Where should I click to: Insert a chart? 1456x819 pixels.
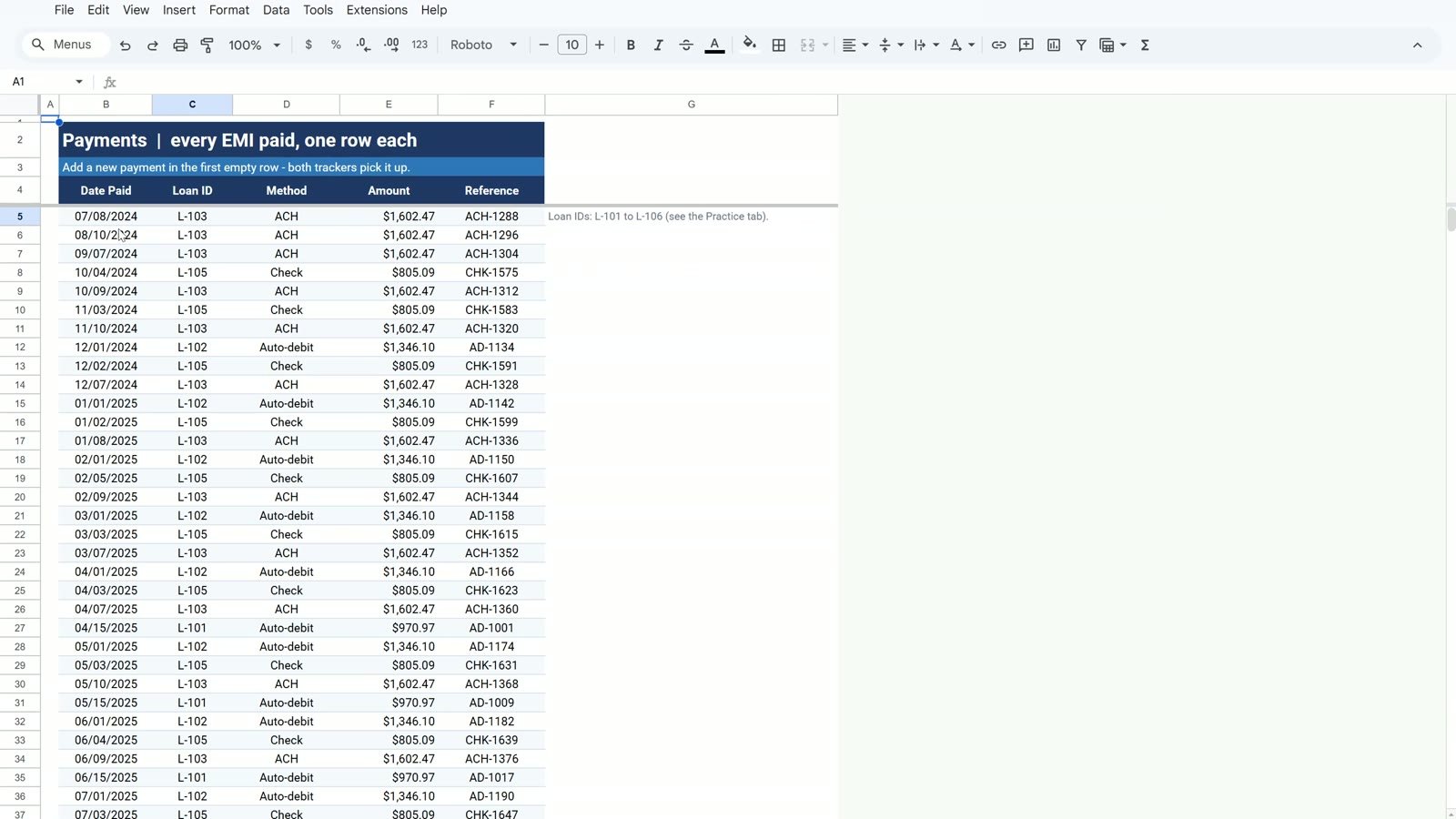point(1054,45)
